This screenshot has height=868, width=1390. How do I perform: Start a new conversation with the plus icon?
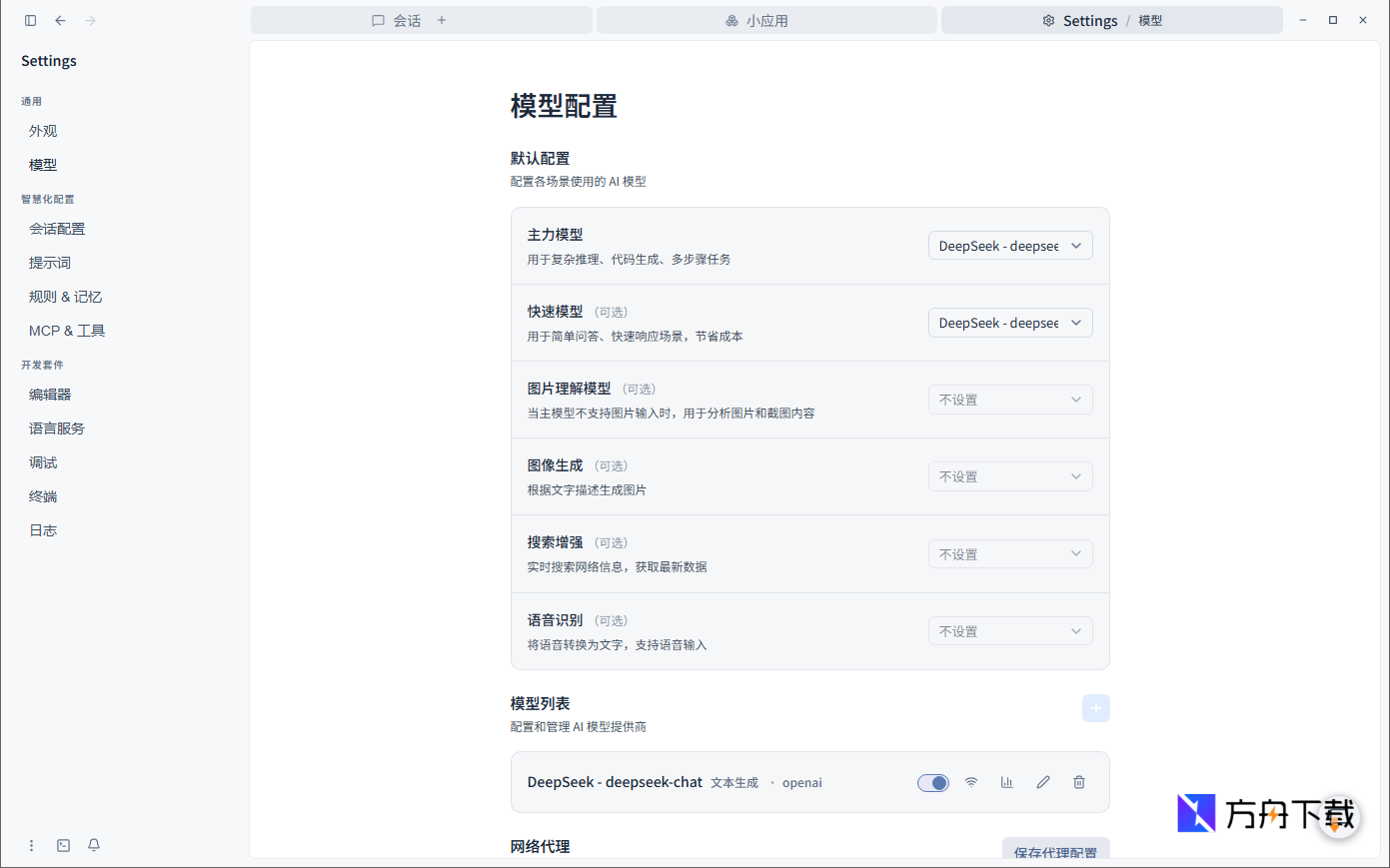click(441, 20)
